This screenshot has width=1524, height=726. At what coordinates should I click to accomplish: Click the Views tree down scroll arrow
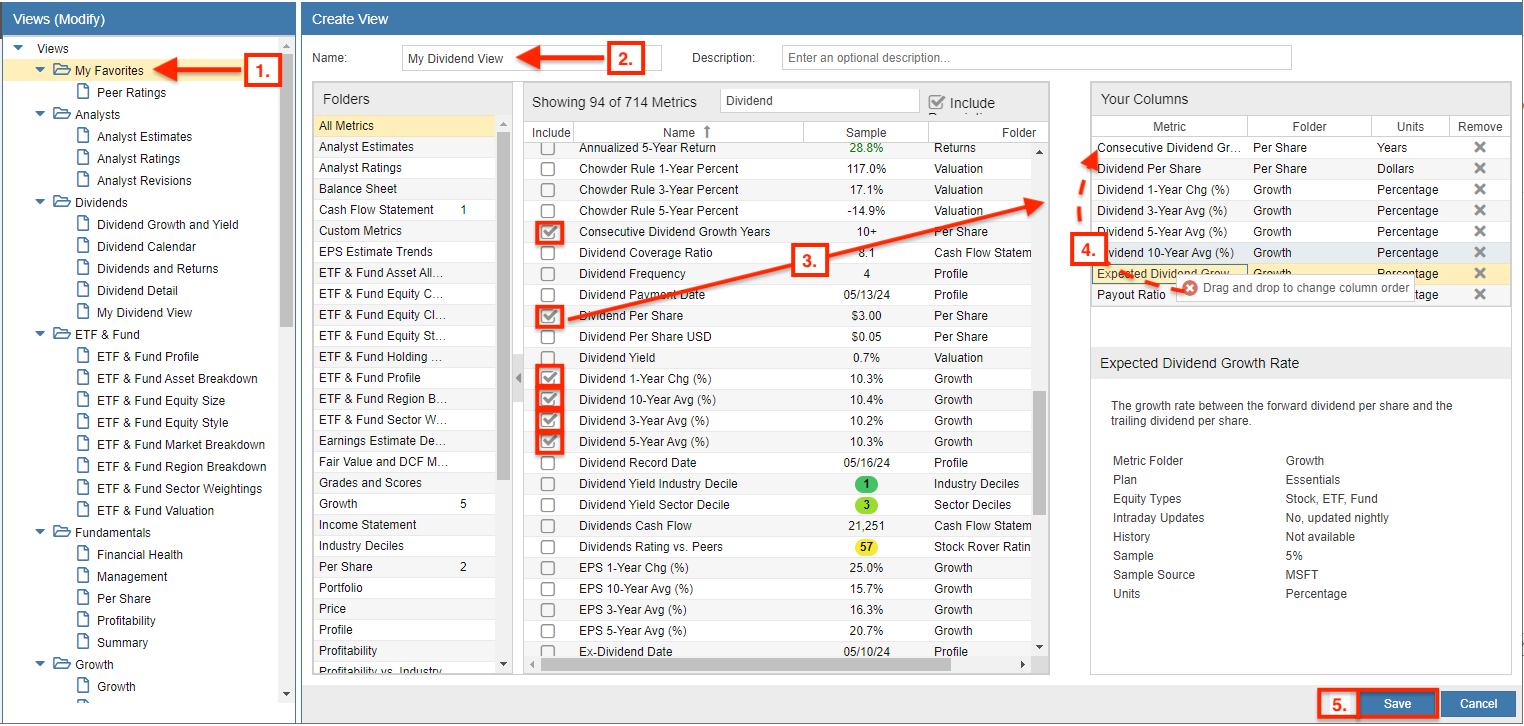coord(287,693)
